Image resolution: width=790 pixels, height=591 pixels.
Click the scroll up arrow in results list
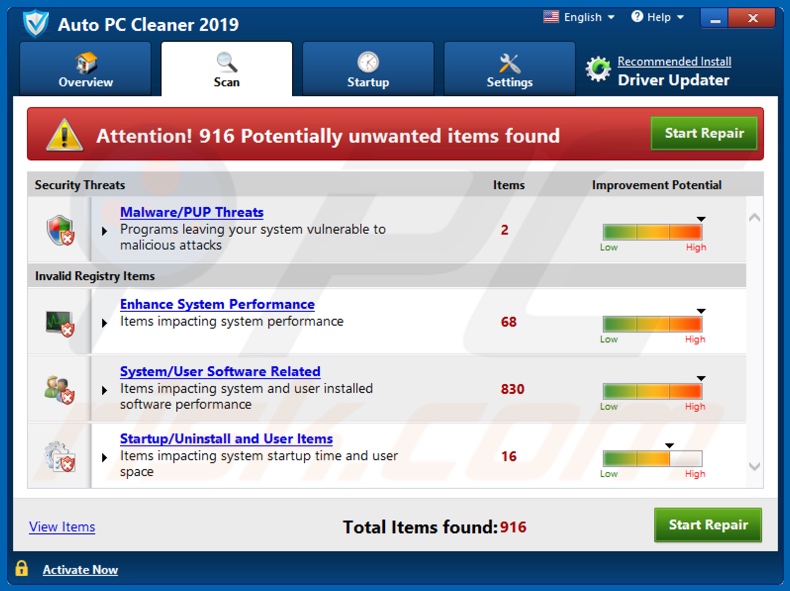click(x=754, y=218)
